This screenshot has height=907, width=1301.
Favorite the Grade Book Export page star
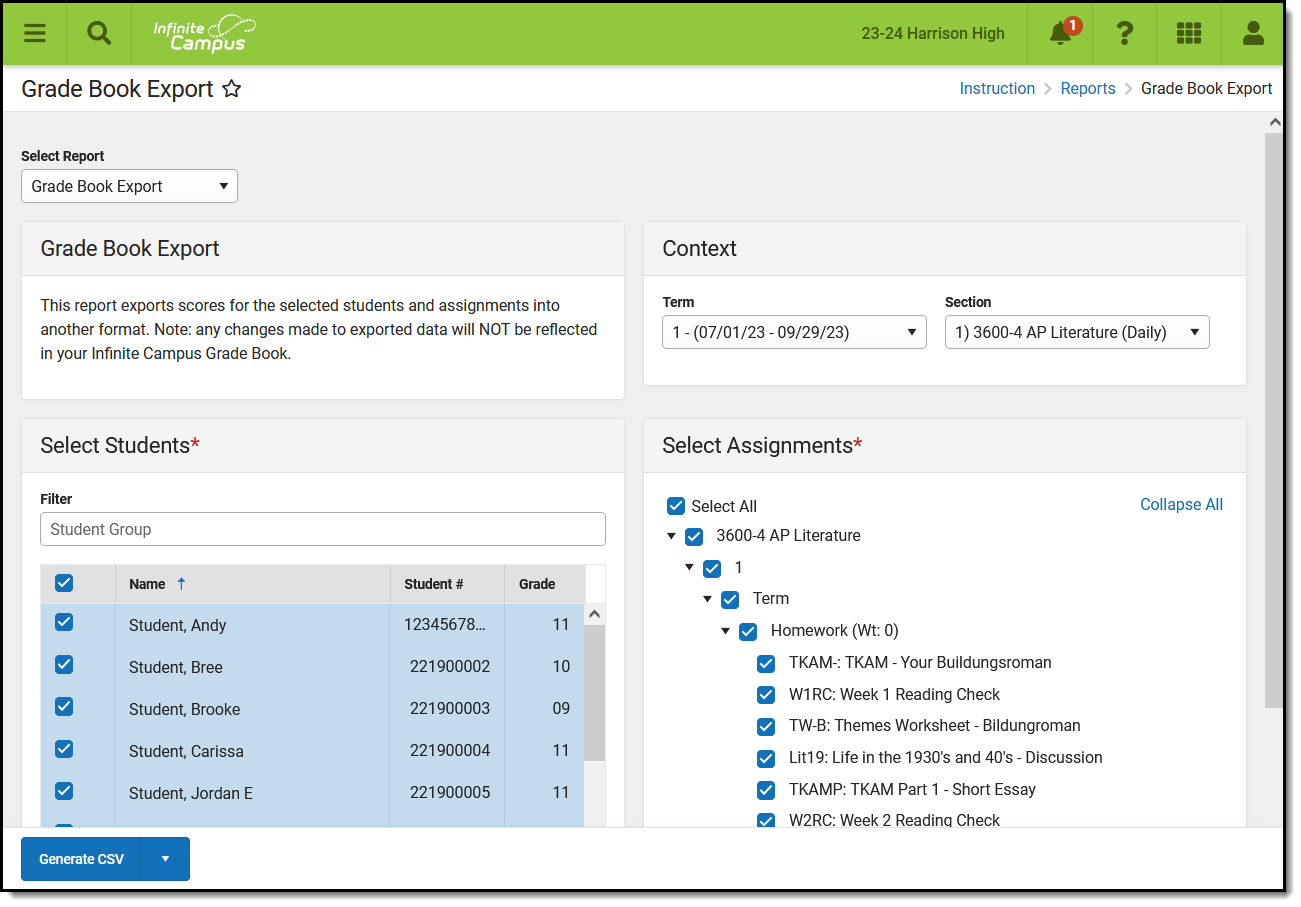pyautogui.click(x=231, y=89)
